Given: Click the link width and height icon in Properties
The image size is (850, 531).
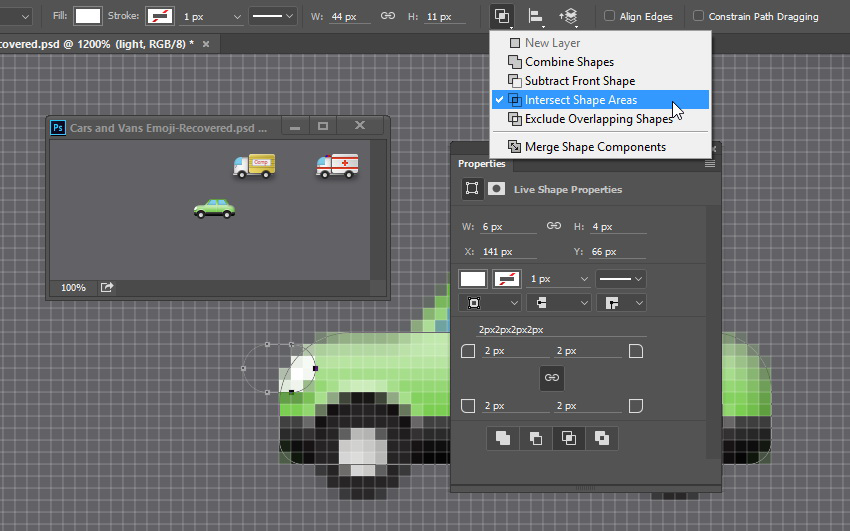Looking at the screenshot, I should tap(553, 226).
